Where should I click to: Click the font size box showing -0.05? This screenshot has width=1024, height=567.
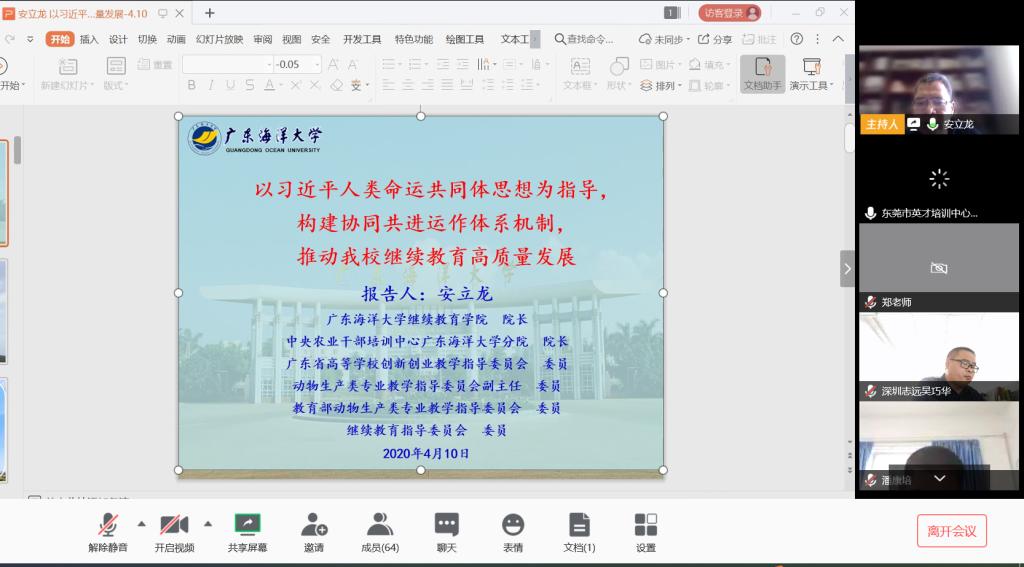[x=292, y=64]
